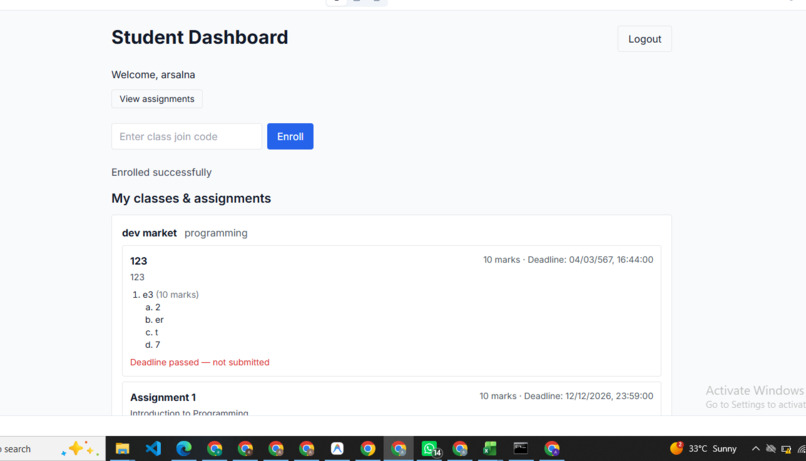Click the sparkle search highlights icon
This screenshot has height=461, width=806.
pyautogui.click(x=80, y=449)
